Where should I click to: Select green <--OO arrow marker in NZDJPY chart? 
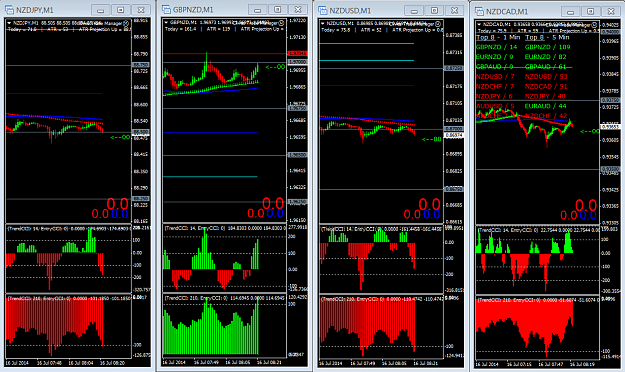pyautogui.click(x=120, y=137)
